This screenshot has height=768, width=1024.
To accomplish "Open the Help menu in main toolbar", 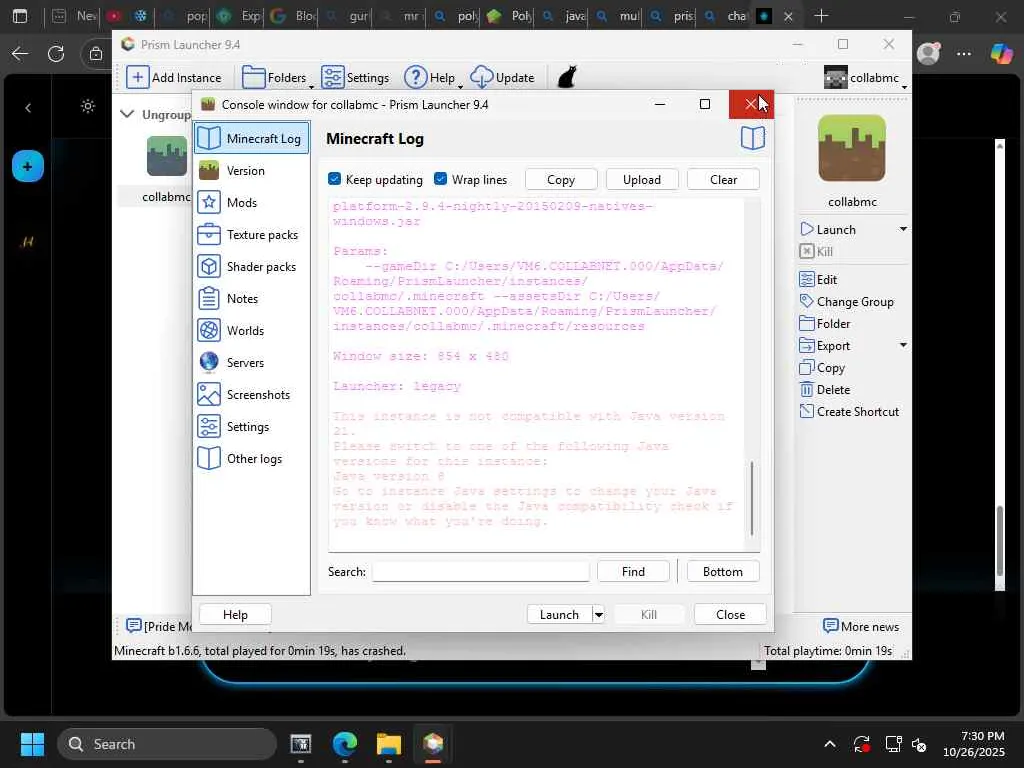I will click(x=433, y=78).
